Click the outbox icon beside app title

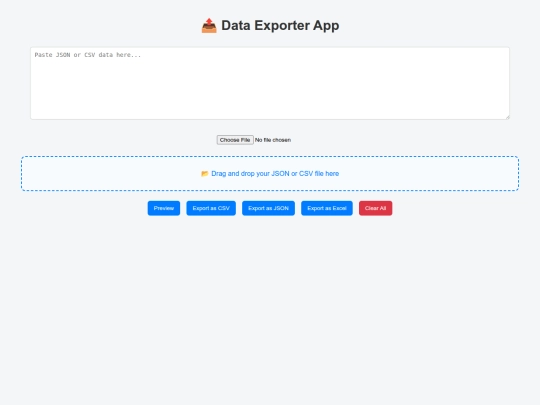209,25
